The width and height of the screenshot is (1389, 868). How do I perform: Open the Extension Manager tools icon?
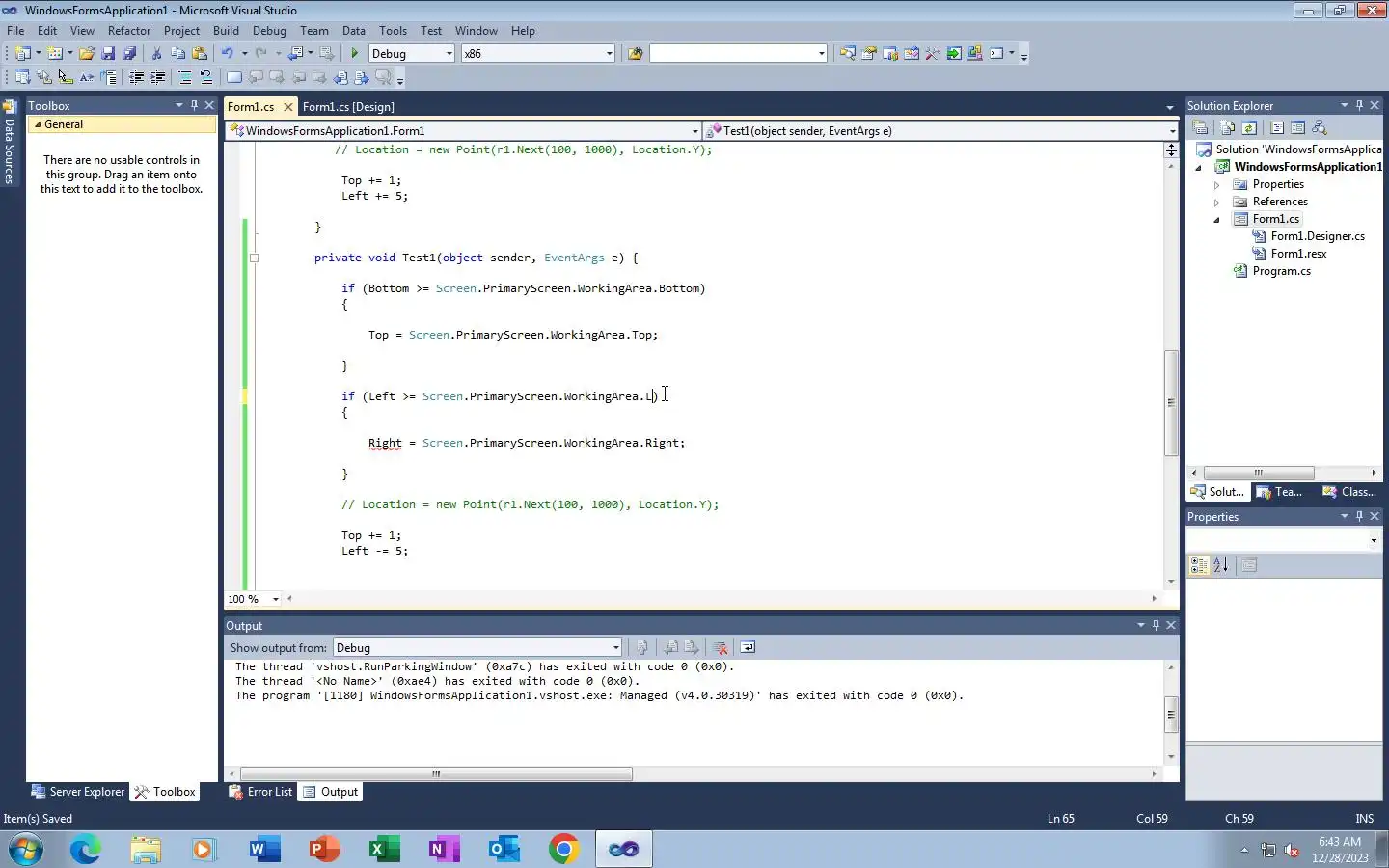[933, 53]
